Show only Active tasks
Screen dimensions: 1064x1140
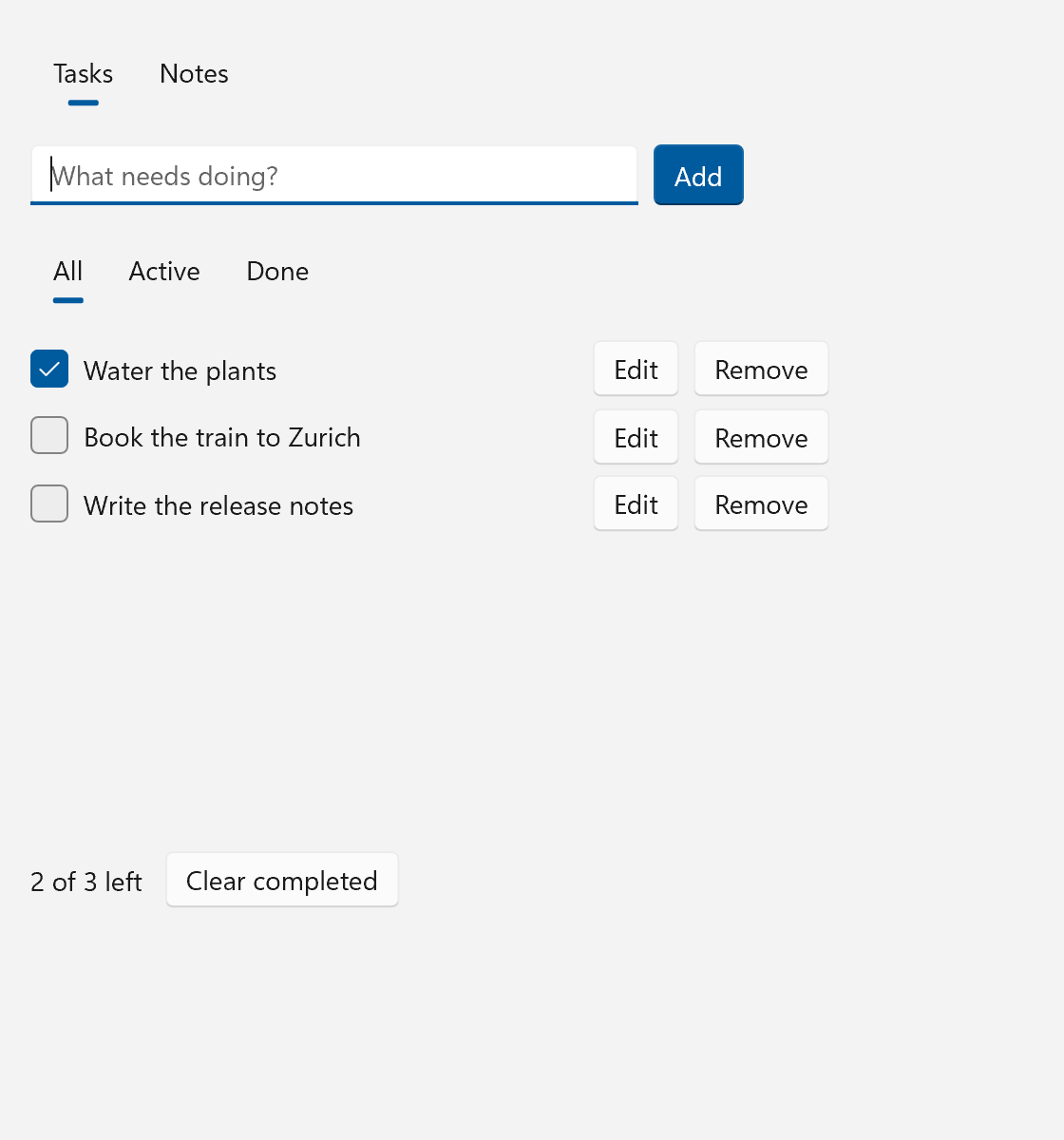[164, 272]
